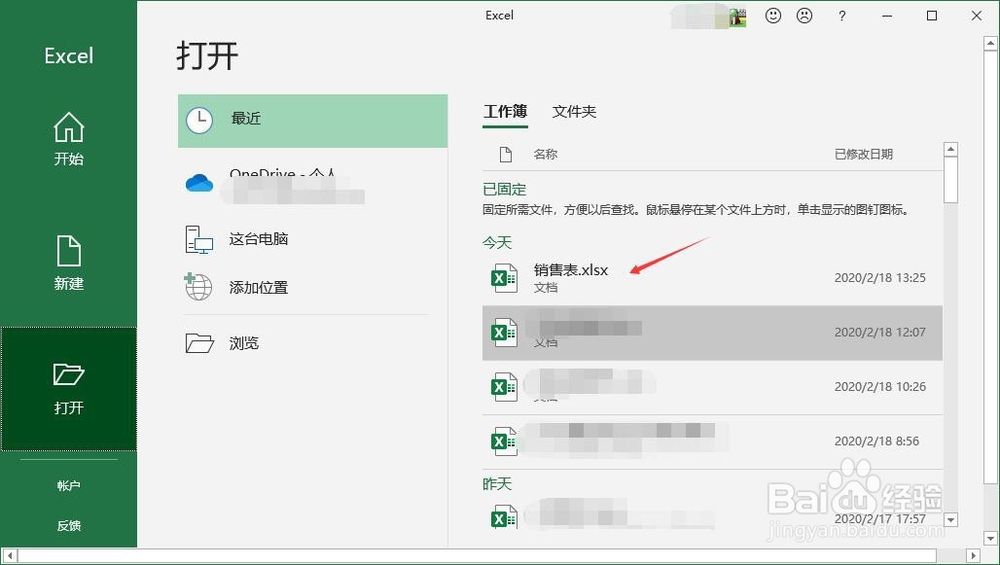Click the 2020/2/18 13:25 date entry
Screen dimensions: 1000x565
[879, 277]
